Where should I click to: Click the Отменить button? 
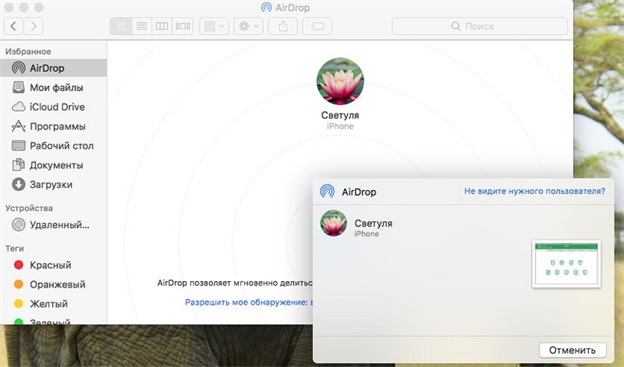pos(573,350)
